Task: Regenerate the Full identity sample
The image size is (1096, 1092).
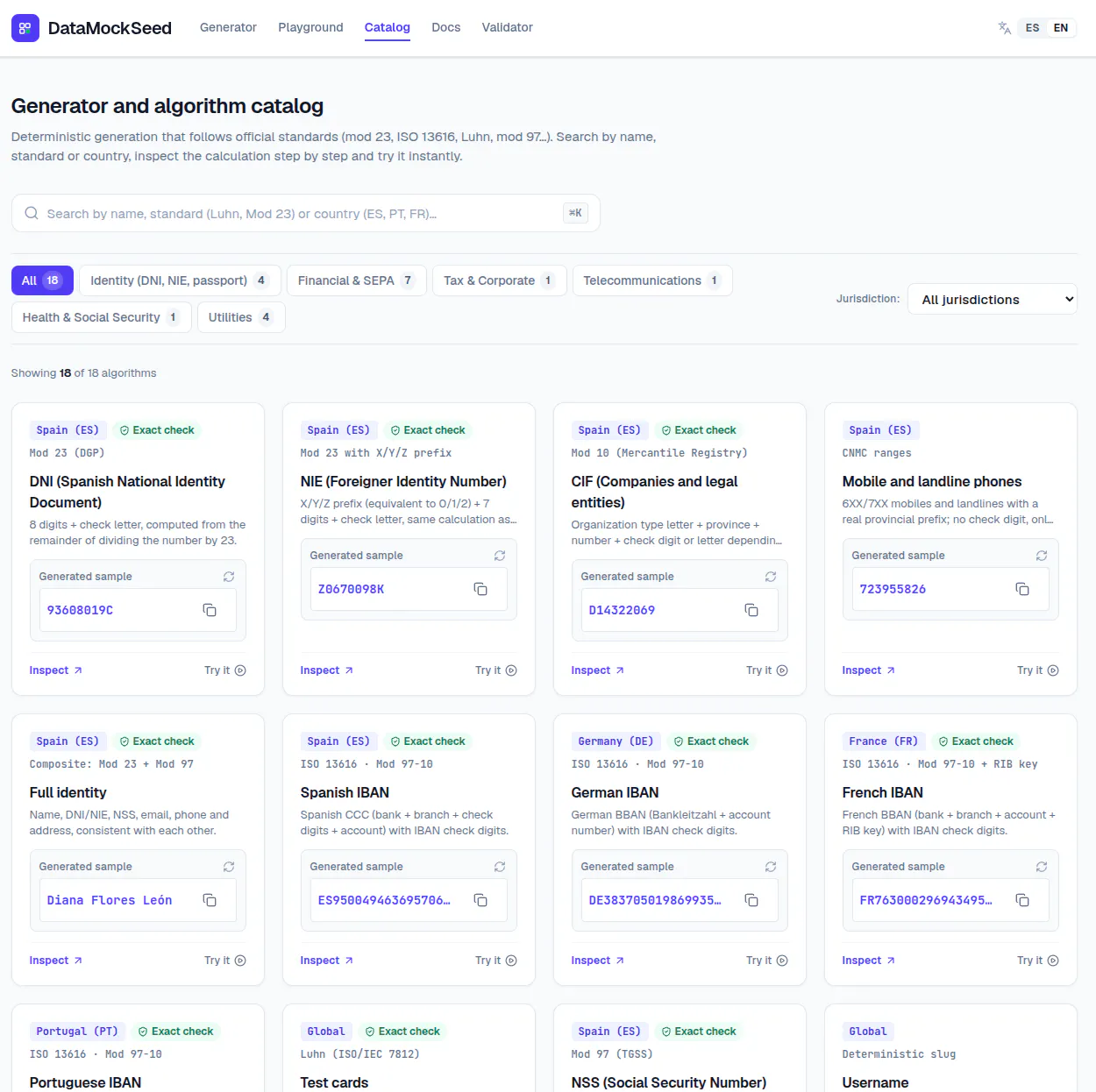Action: click(x=229, y=867)
